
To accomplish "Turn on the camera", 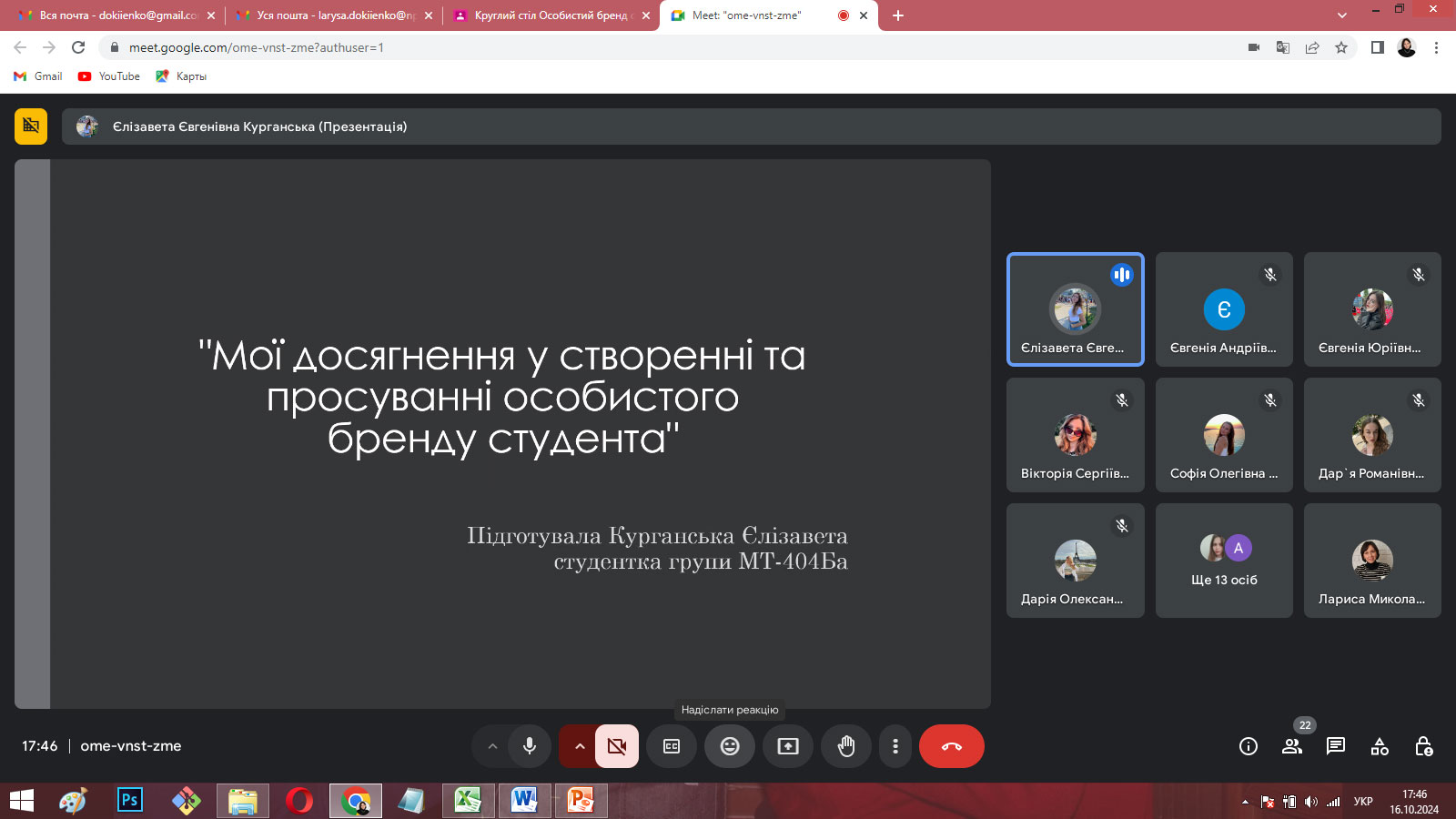I will [x=617, y=746].
